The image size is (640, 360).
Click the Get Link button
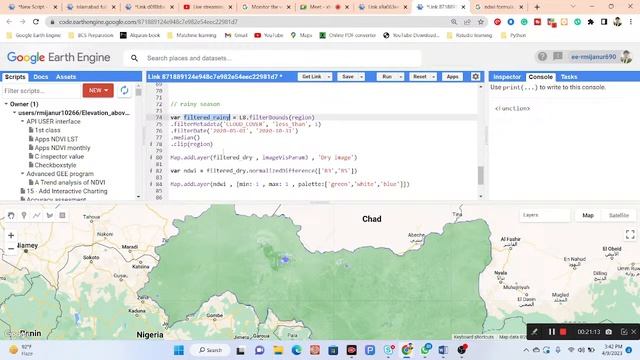pyautogui.click(x=311, y=77)
